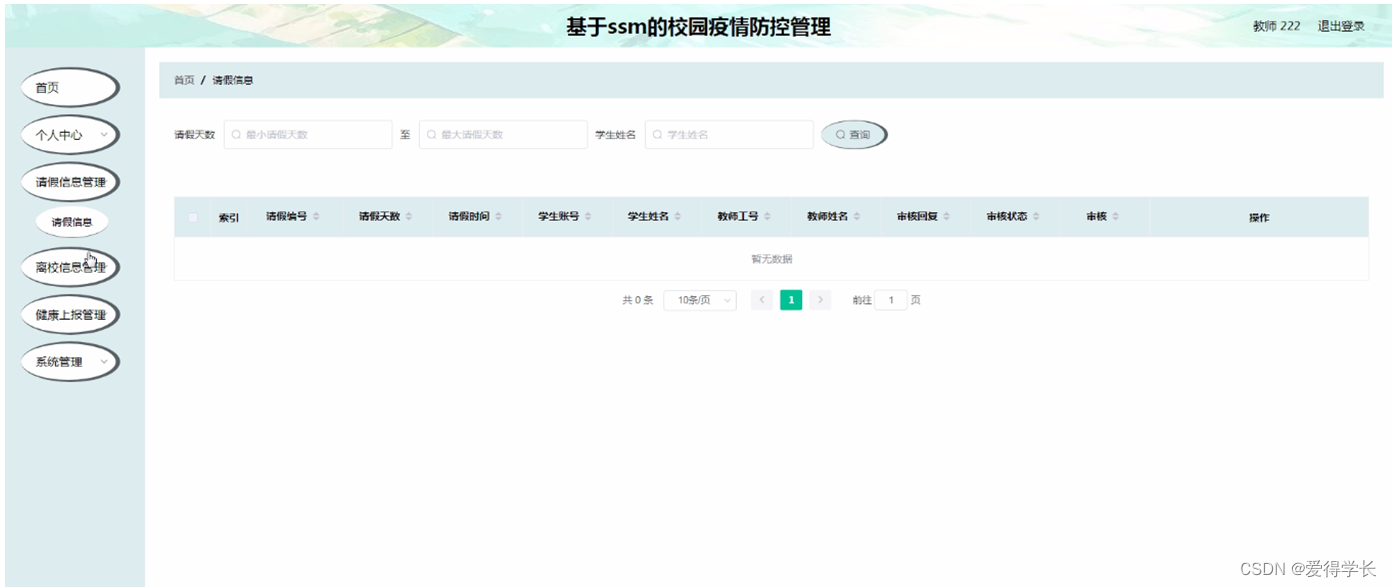1392x587 pixels.
Task: Open 首页 in the sidebar
Action: [70, 87]
